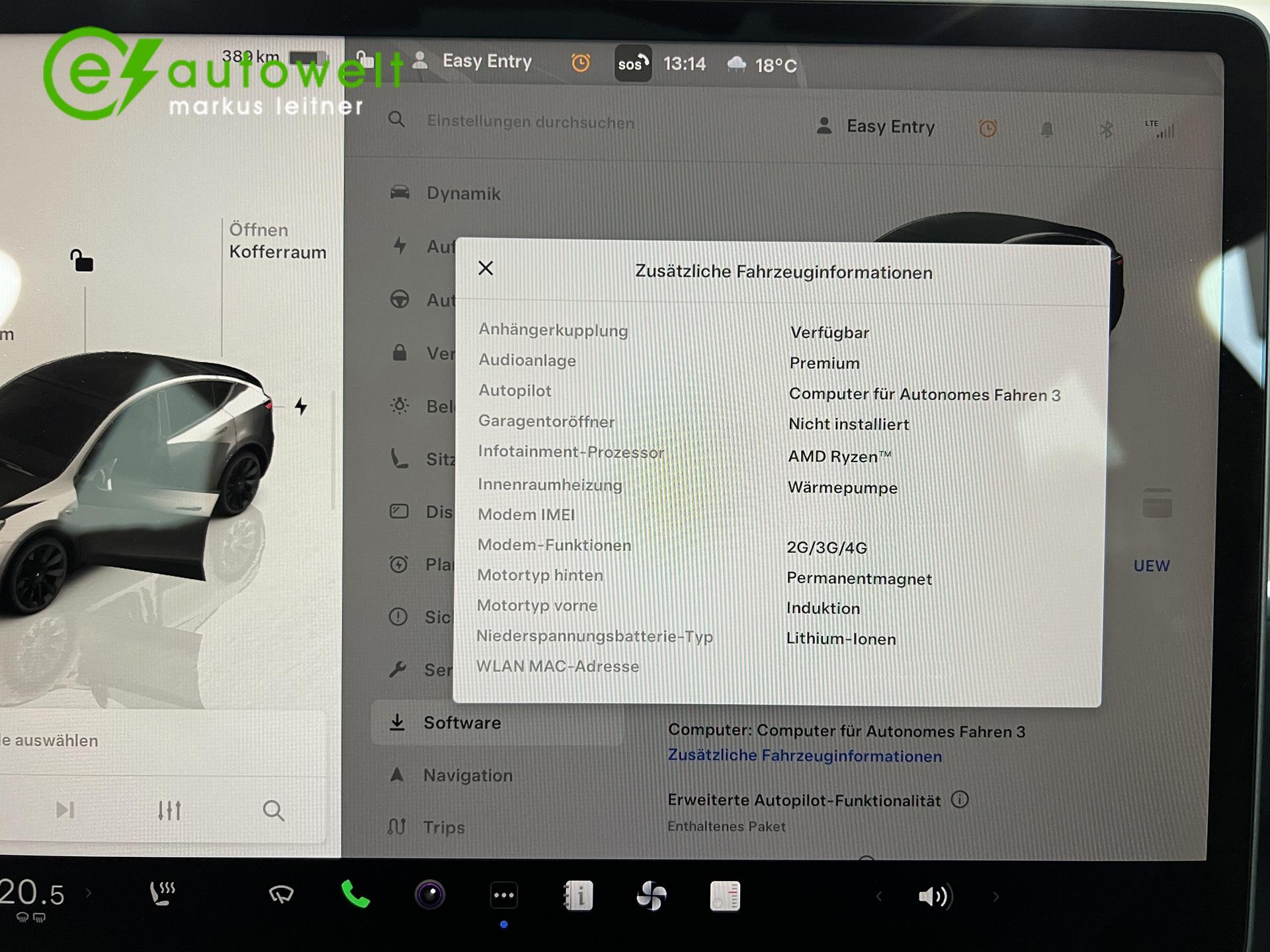Tap the weather 18°C indicator
The image size is (1270, 952).
tap(762, 65)
